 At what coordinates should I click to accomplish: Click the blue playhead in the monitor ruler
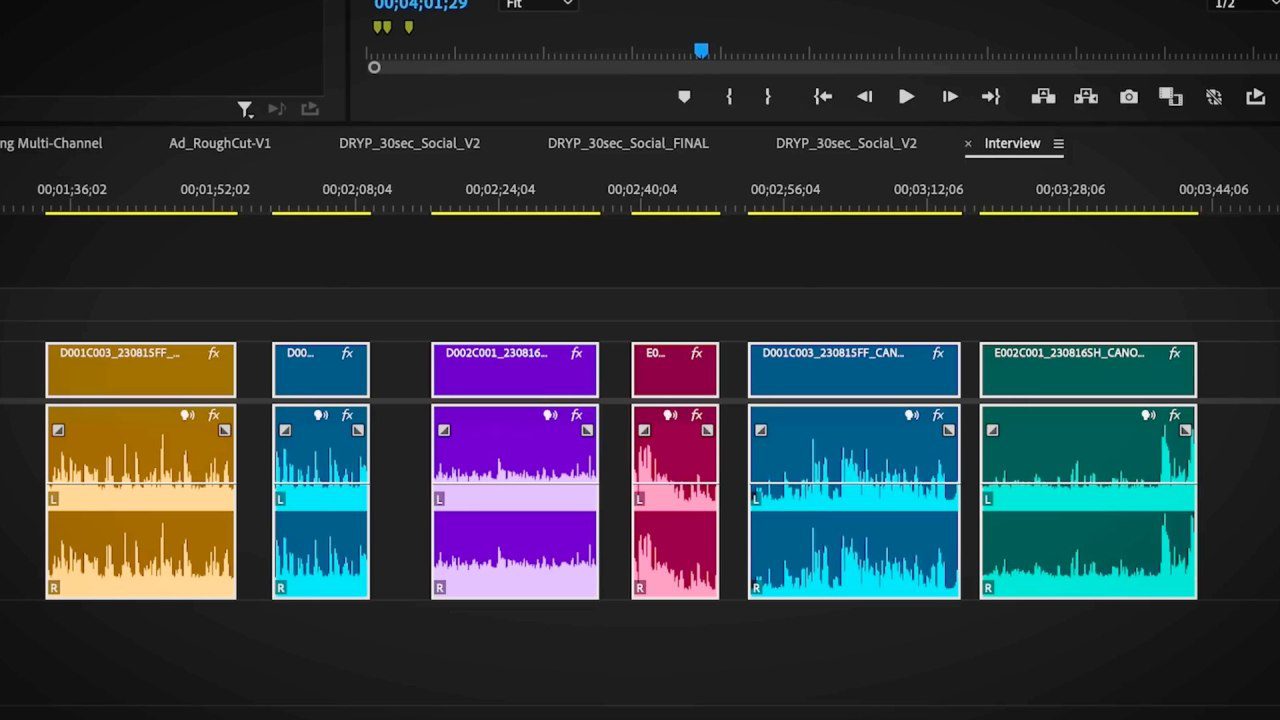701,50
